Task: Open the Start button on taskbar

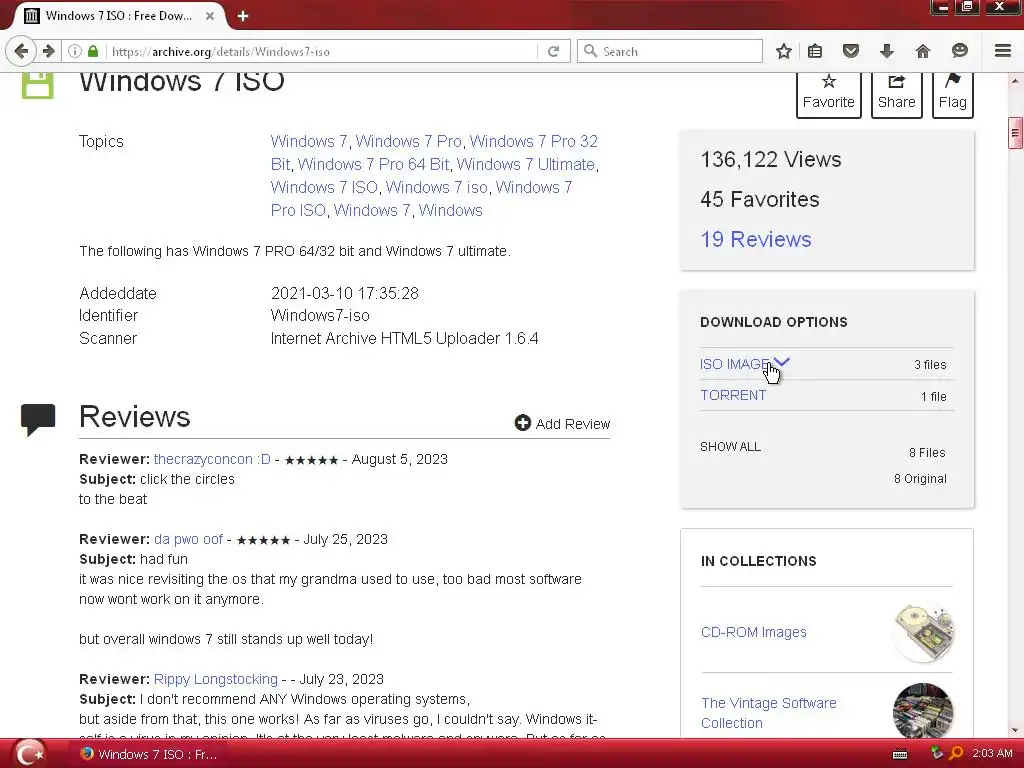Action: (29, 754)
